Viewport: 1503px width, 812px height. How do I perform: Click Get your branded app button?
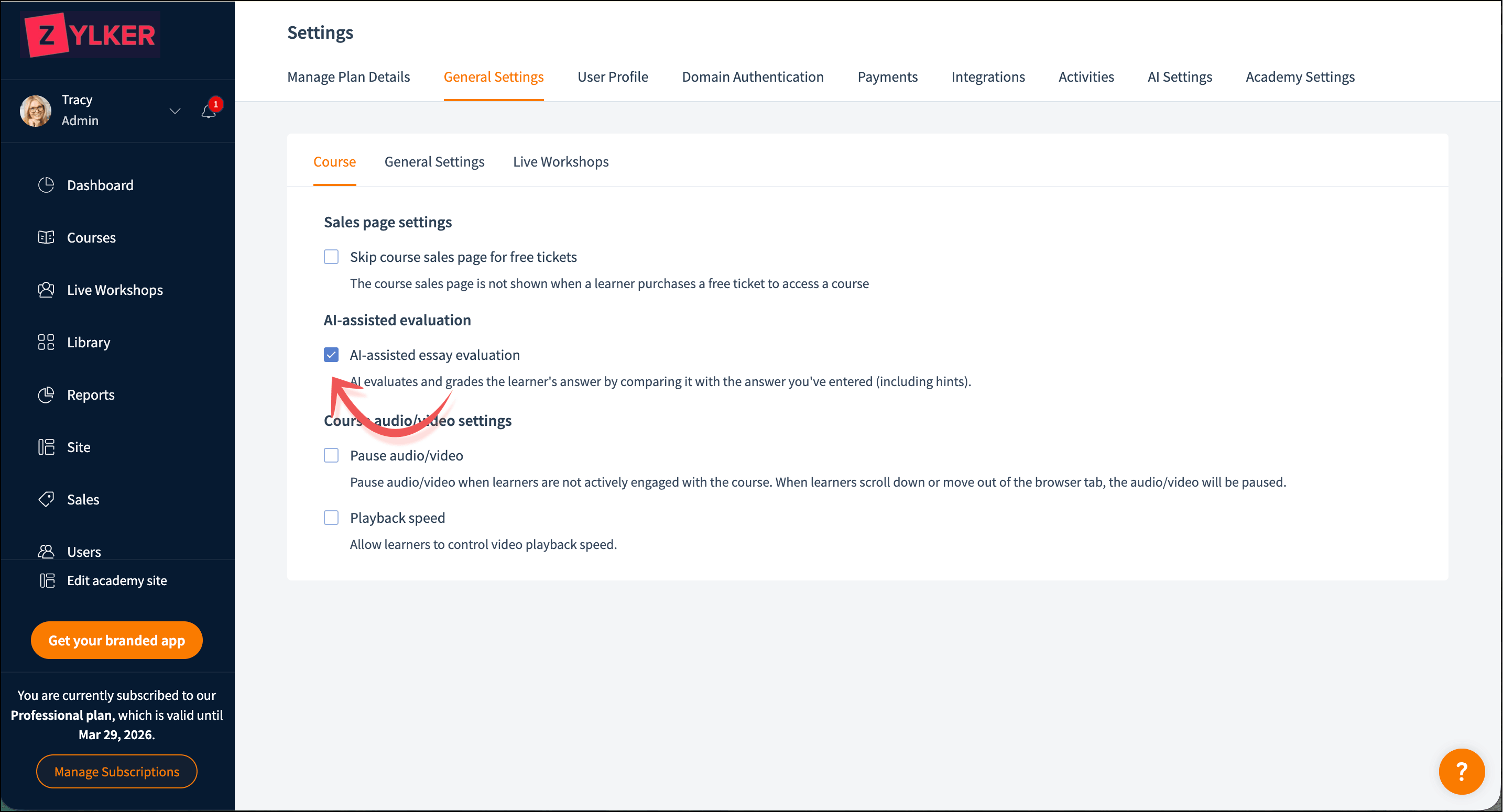[117, 641]
